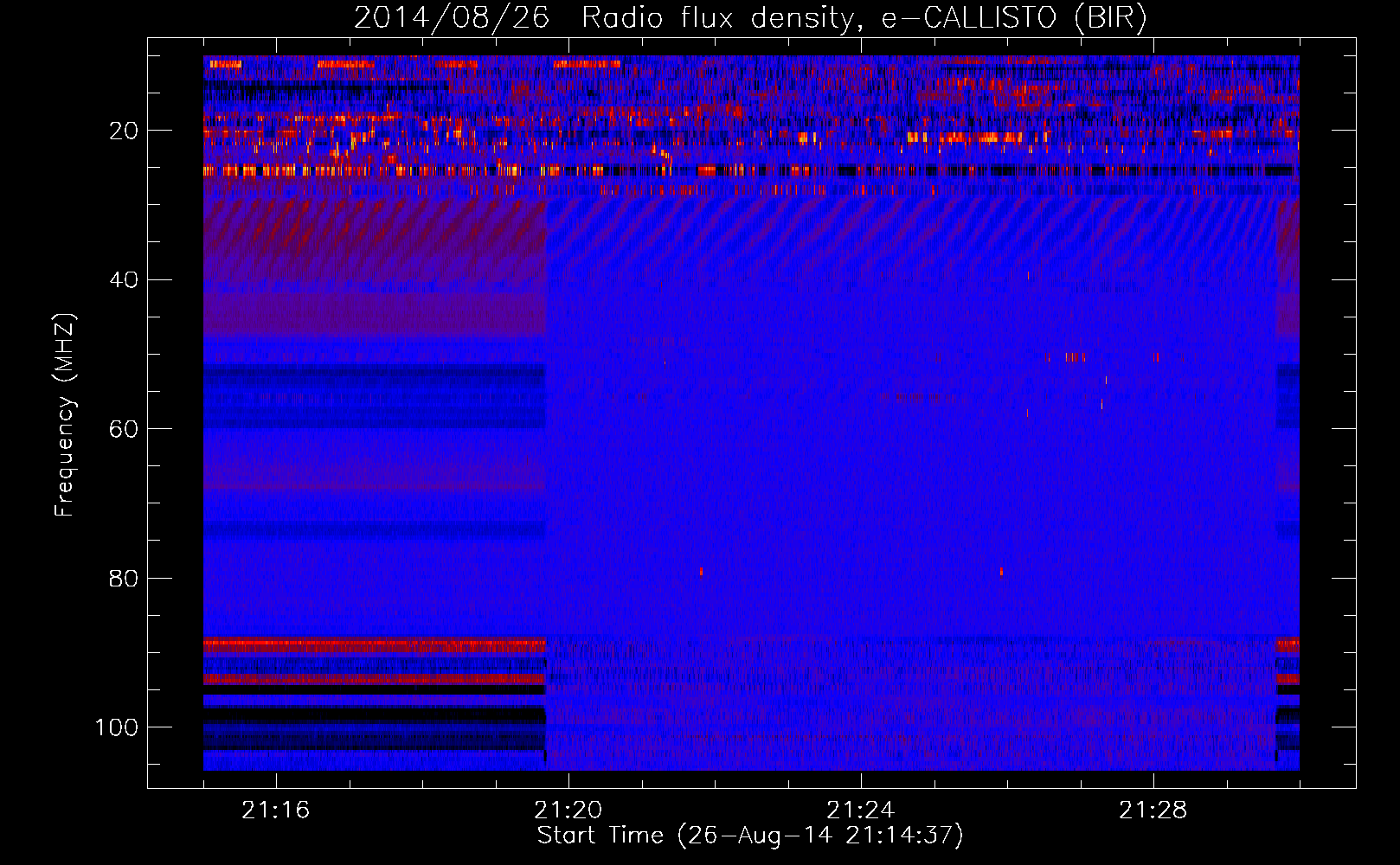Click the "20" frequency tick label
The width and height of the screenshot is (1400, 865).
click(124, 131)
